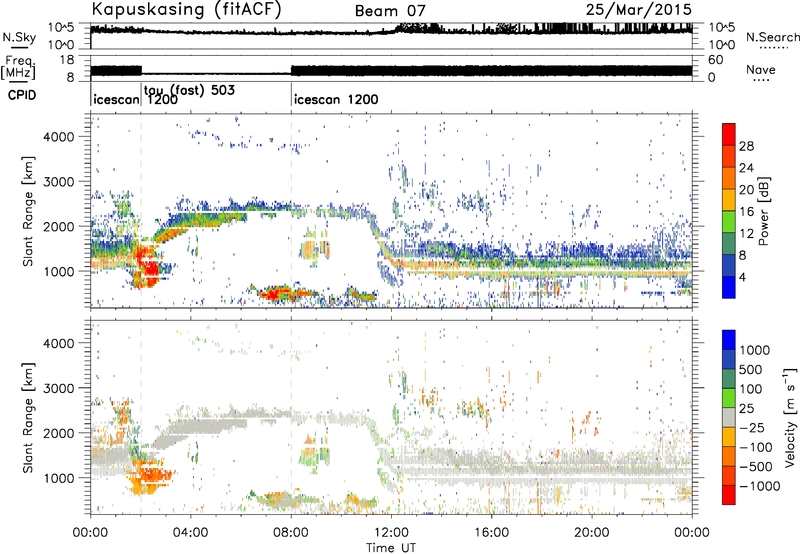800x554 pixels.
Task: Click the 'Power [dB]' colorbar title
Action: coord(763,211)
